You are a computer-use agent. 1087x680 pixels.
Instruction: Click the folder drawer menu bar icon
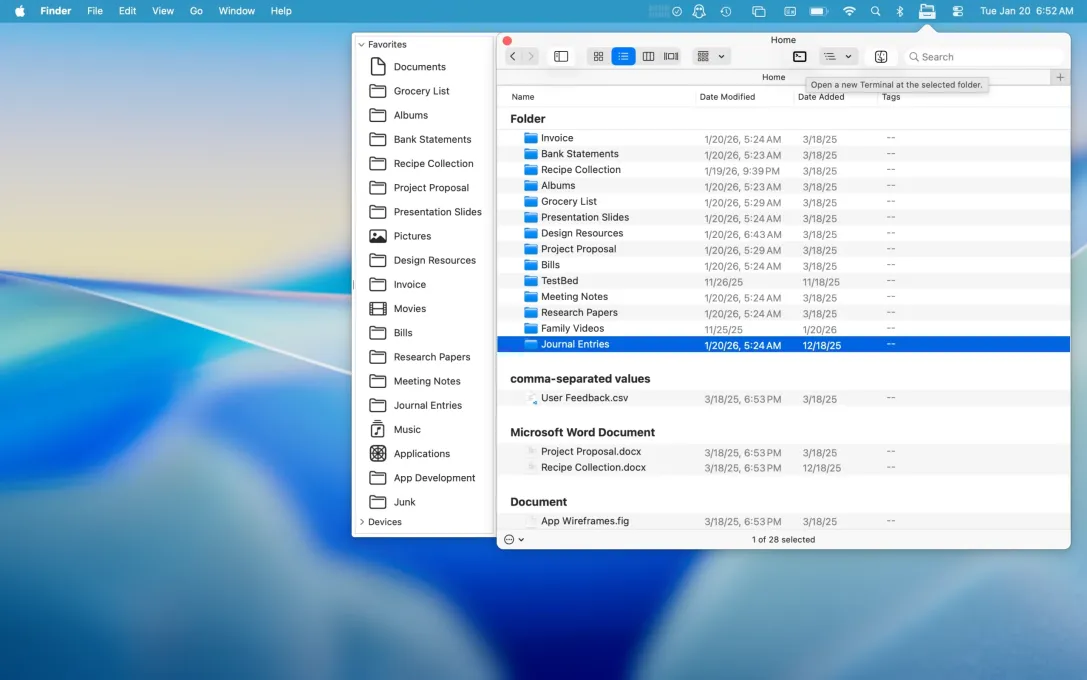coord(927,11)
